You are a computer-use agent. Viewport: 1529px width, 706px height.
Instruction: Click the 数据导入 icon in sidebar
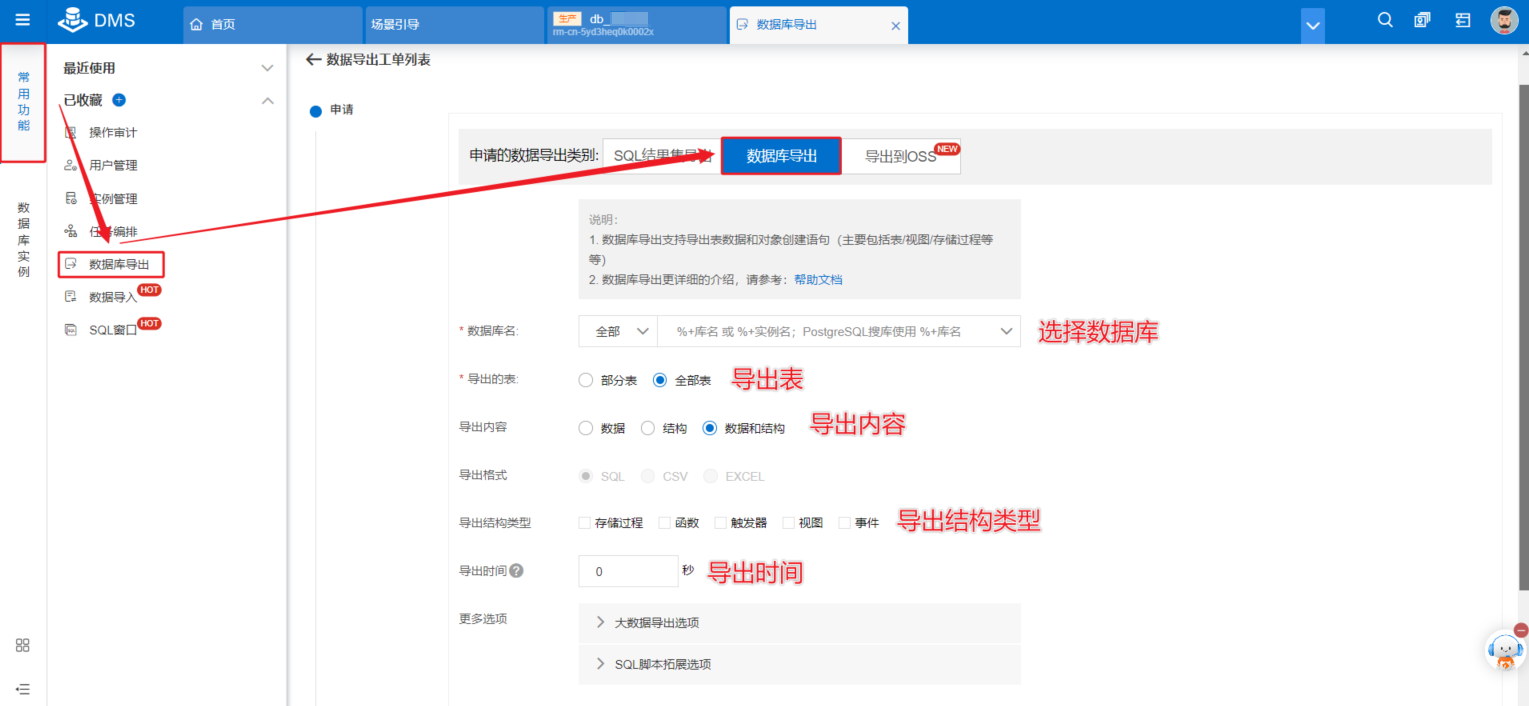tap(70, 297)
